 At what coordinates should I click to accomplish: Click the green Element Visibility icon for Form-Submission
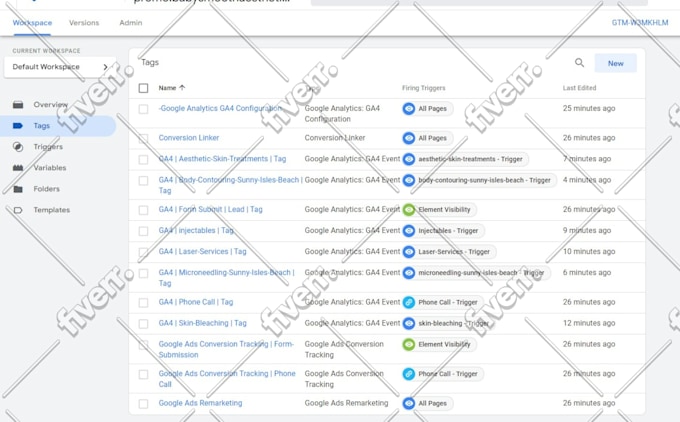point(409,344)
